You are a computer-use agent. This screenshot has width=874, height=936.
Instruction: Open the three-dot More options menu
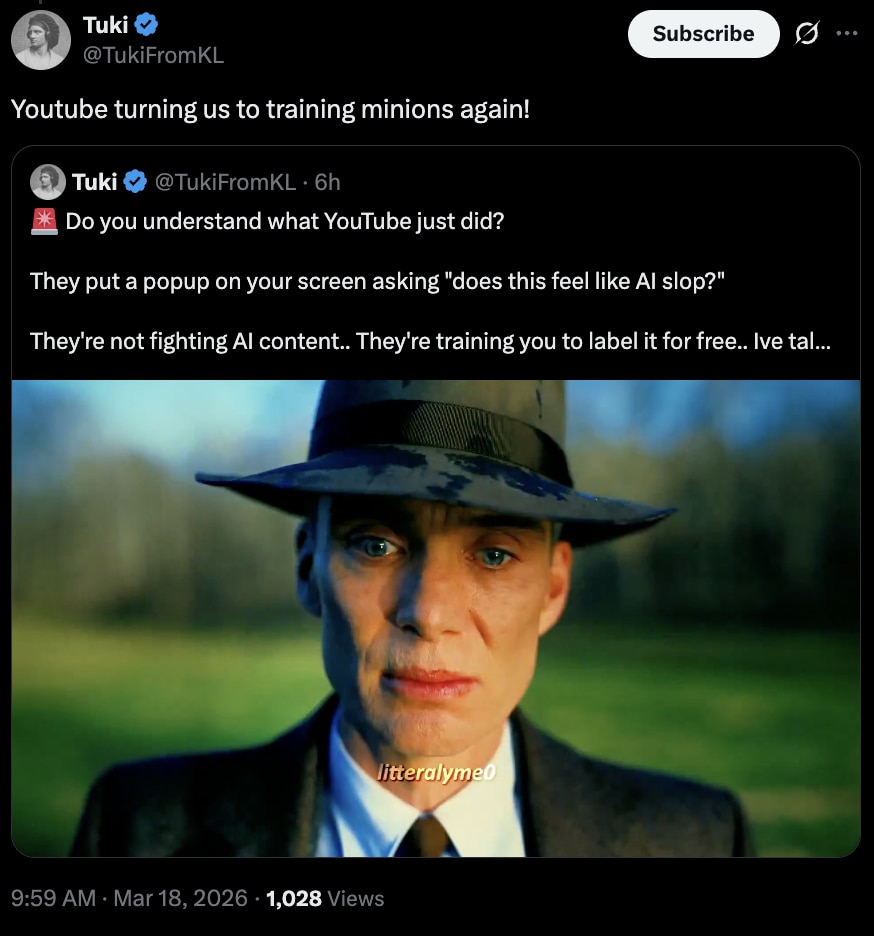click(847, 33)
